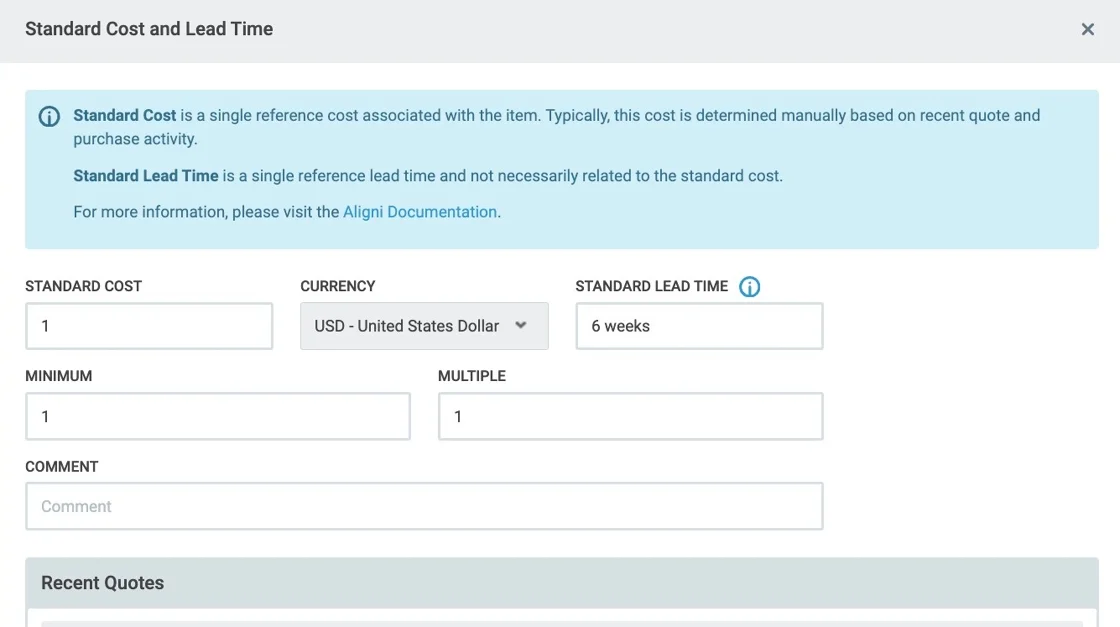Focus the Standard Cost input field
This screenshot has height=627, width=1120.
coord(149,326)
